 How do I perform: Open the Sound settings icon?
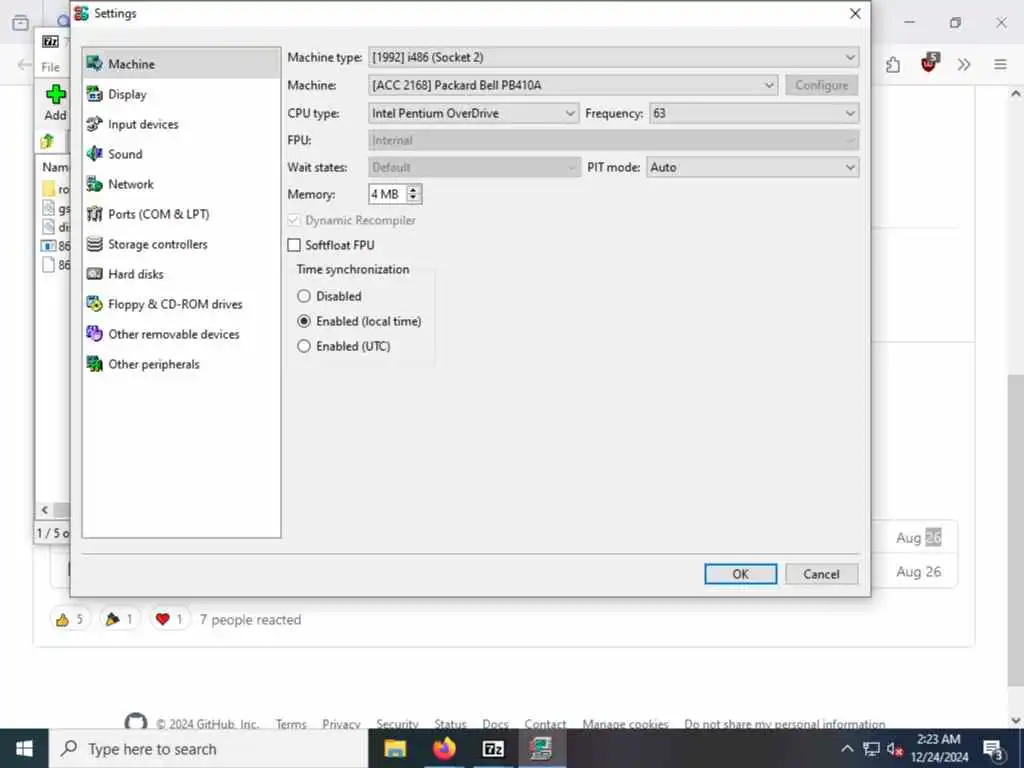point(95,153)
